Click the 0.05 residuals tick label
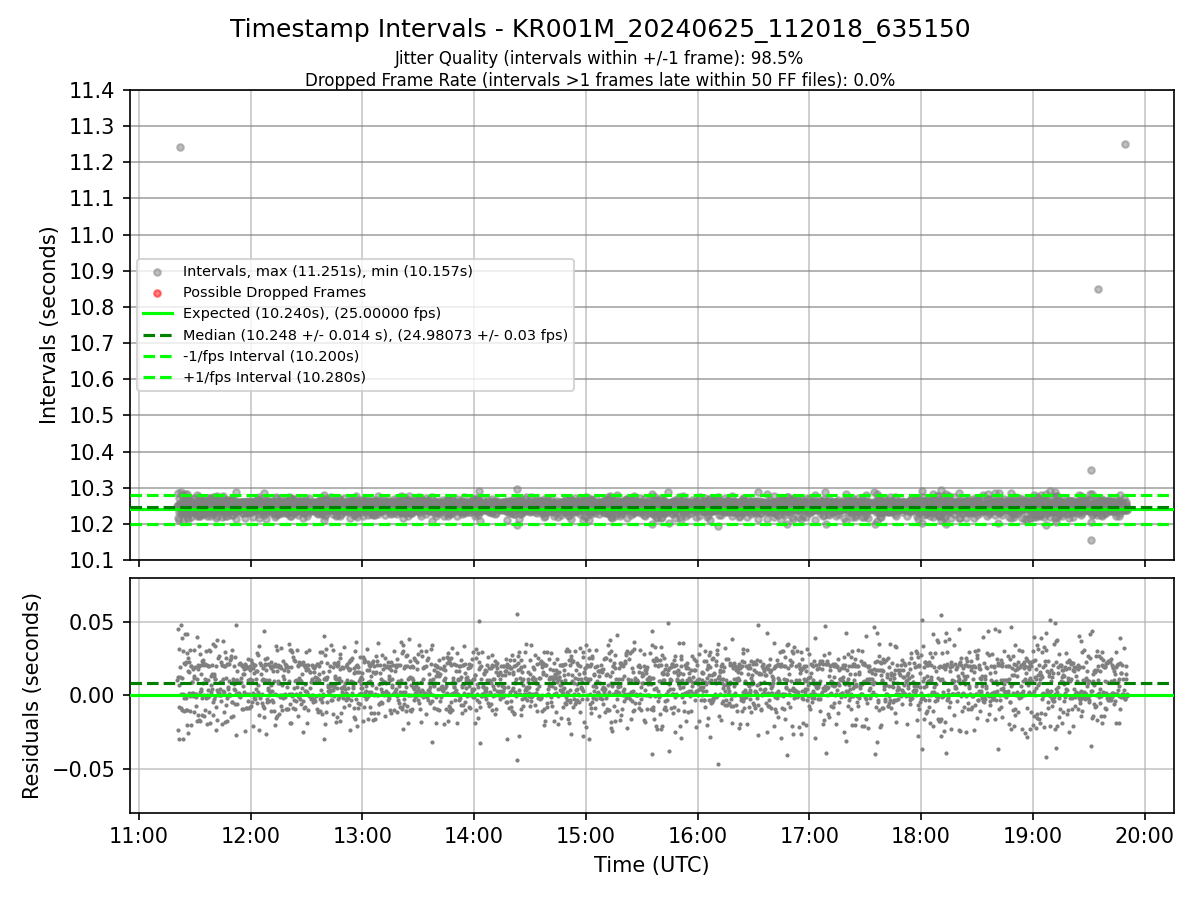 pos(93,622)
